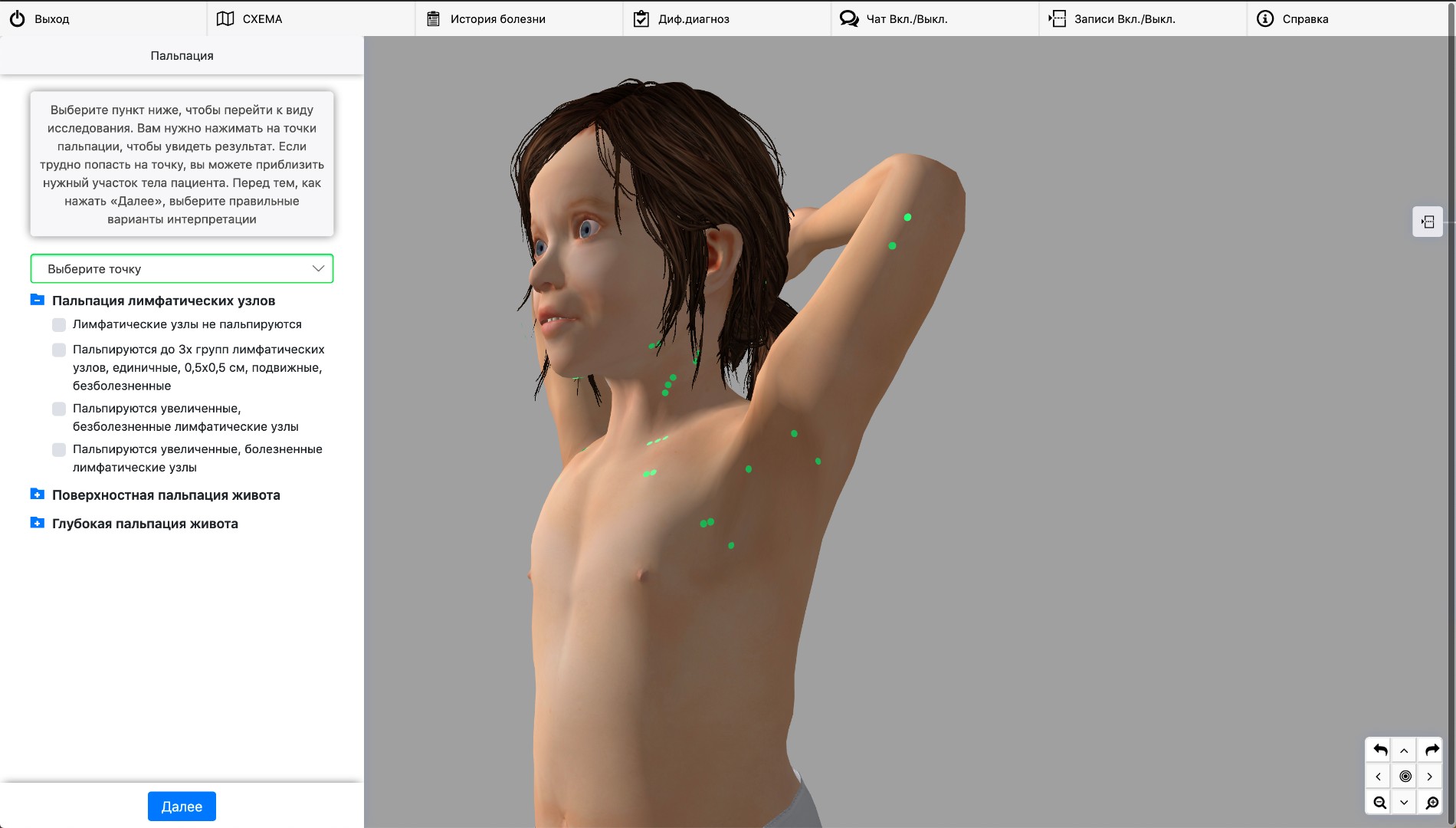Image resolution: width=1456 pixels, height=828 pixels.
Task: Zoom in on the patient model
Action: coord(1431,803)
